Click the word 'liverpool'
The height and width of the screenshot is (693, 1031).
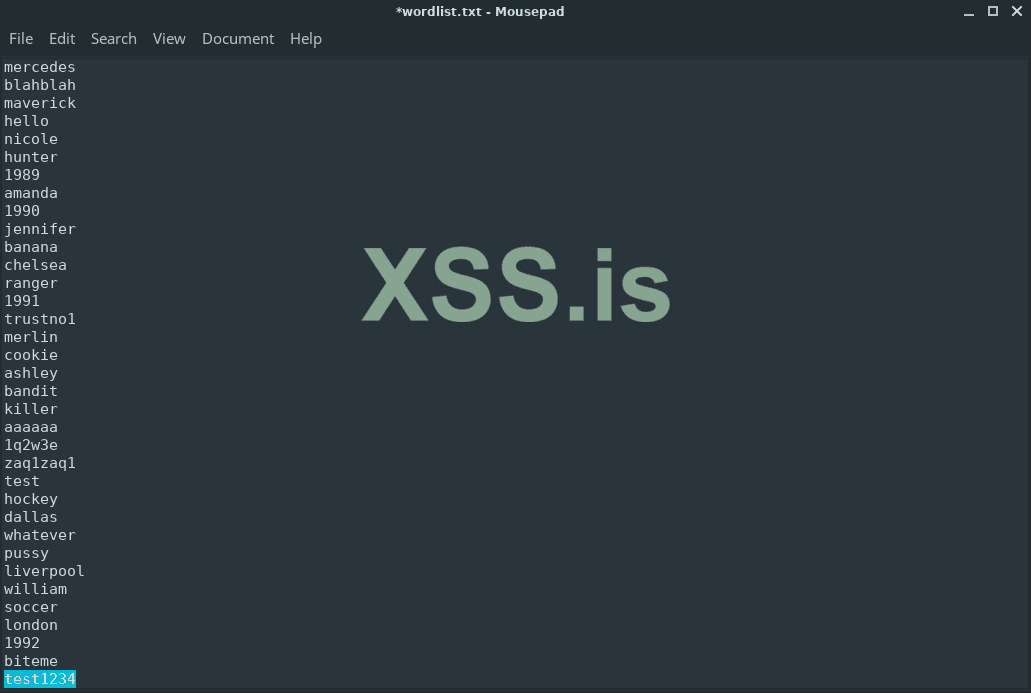point(44,571)
